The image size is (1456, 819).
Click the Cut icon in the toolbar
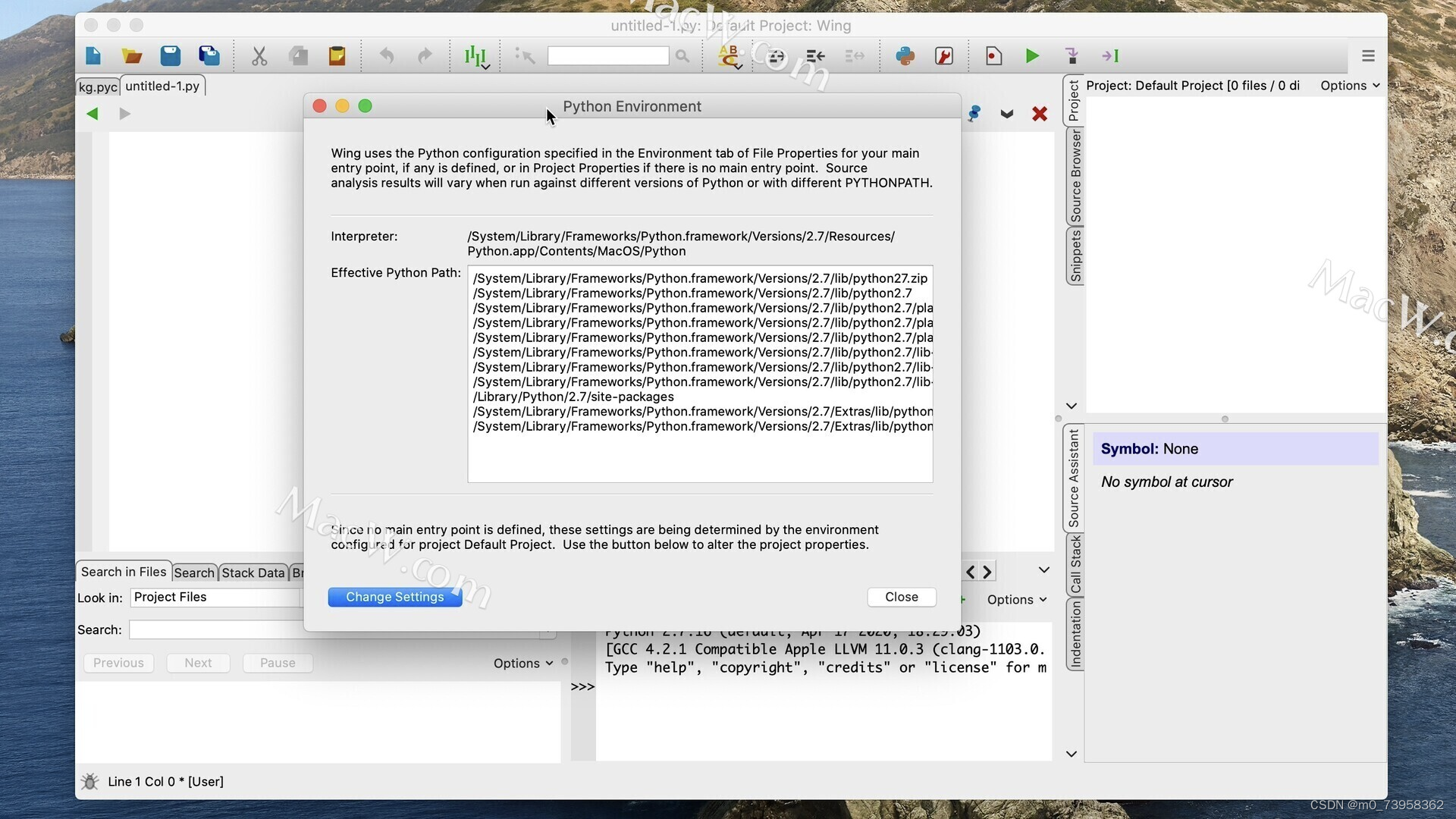259,55
